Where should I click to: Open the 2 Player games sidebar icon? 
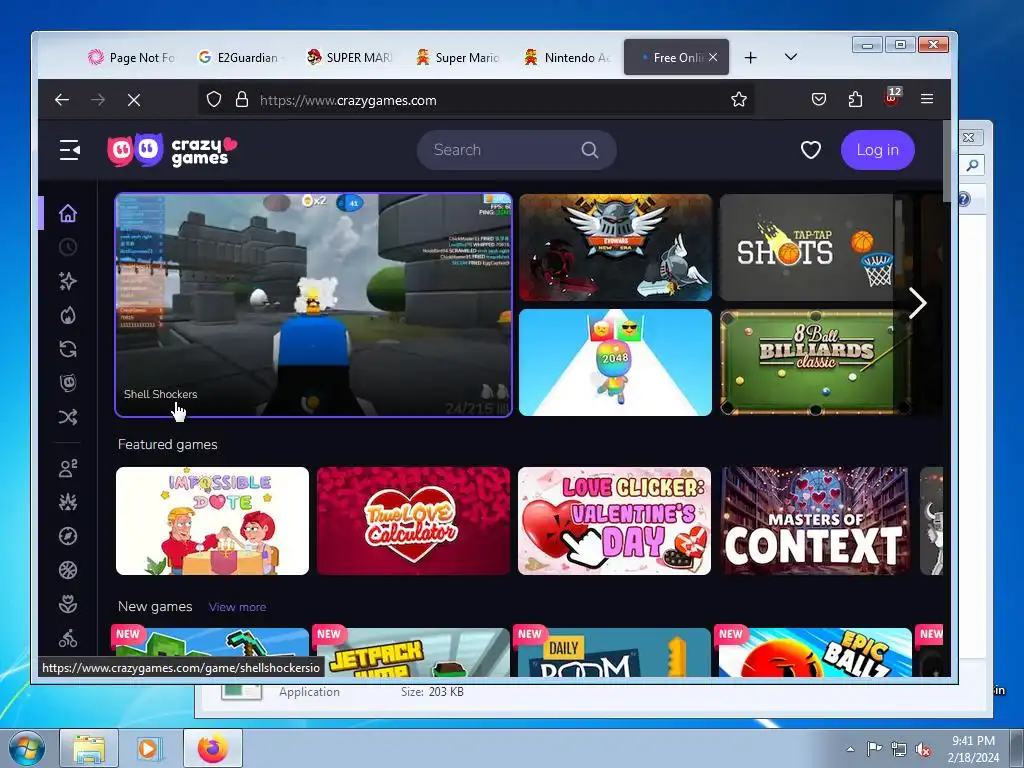coord(68,468)
